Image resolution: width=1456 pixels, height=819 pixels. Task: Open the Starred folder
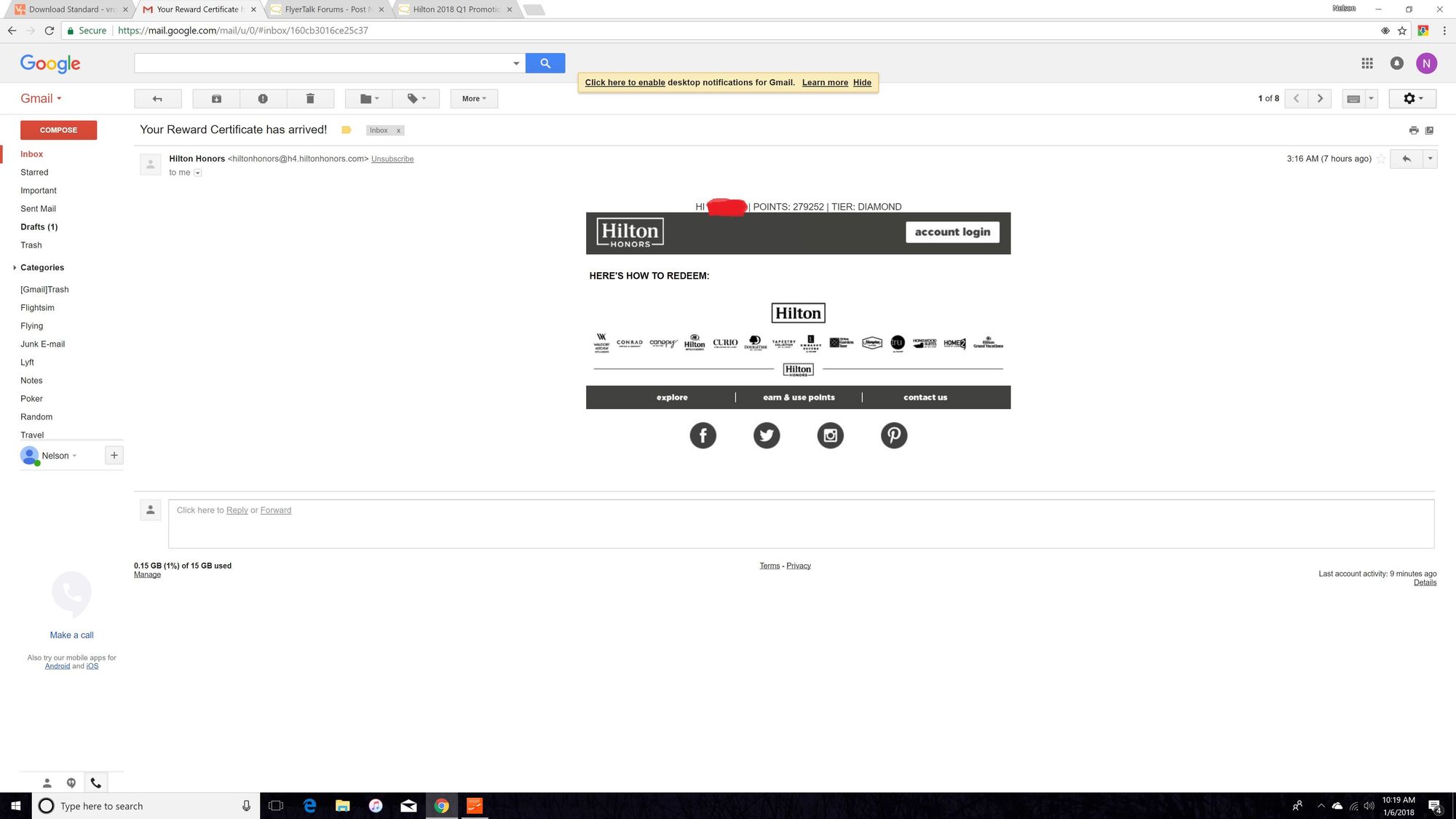tap(34, 173)
